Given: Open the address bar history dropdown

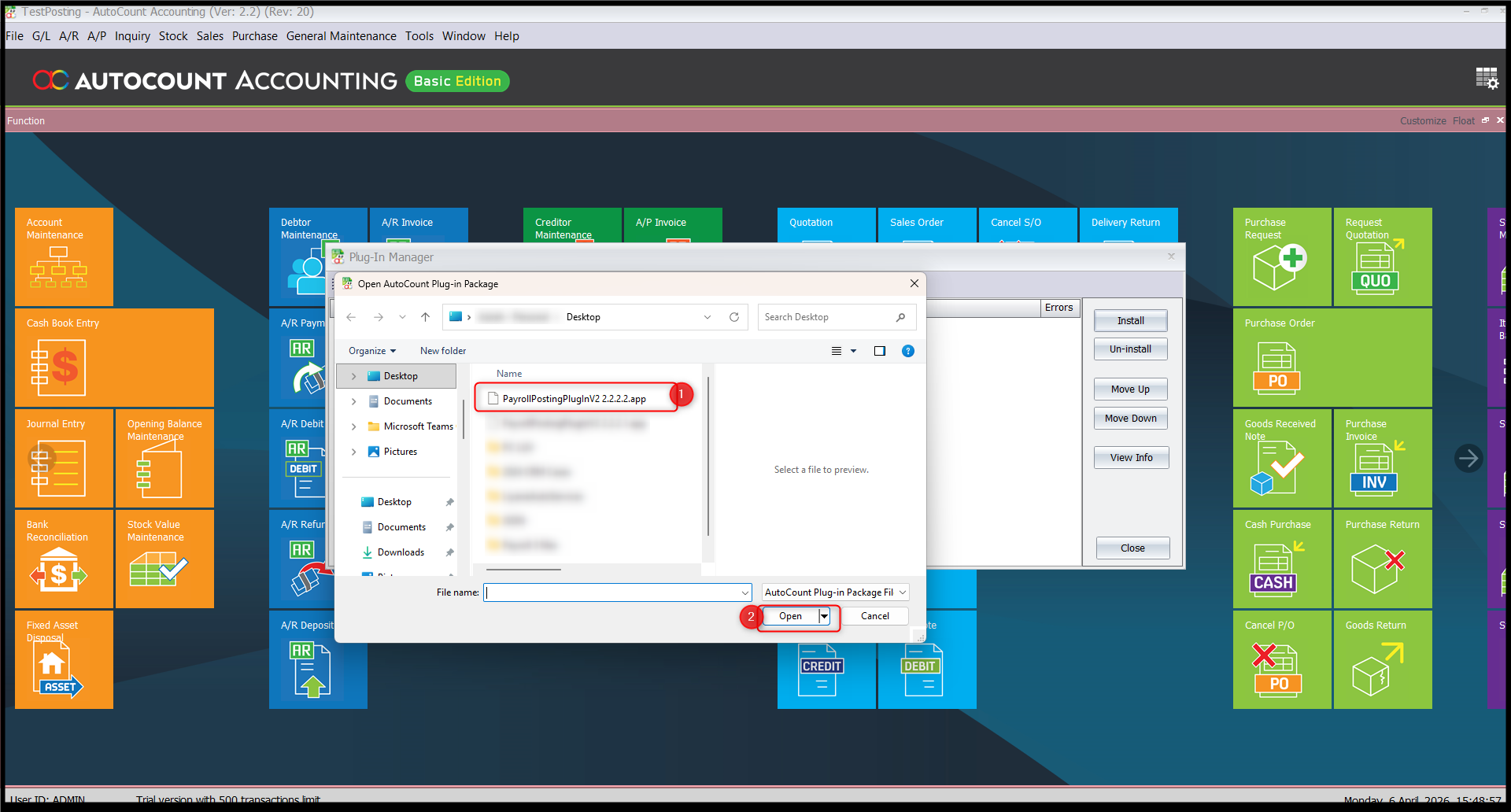Looking at the screenshot, I should (707, 317).
